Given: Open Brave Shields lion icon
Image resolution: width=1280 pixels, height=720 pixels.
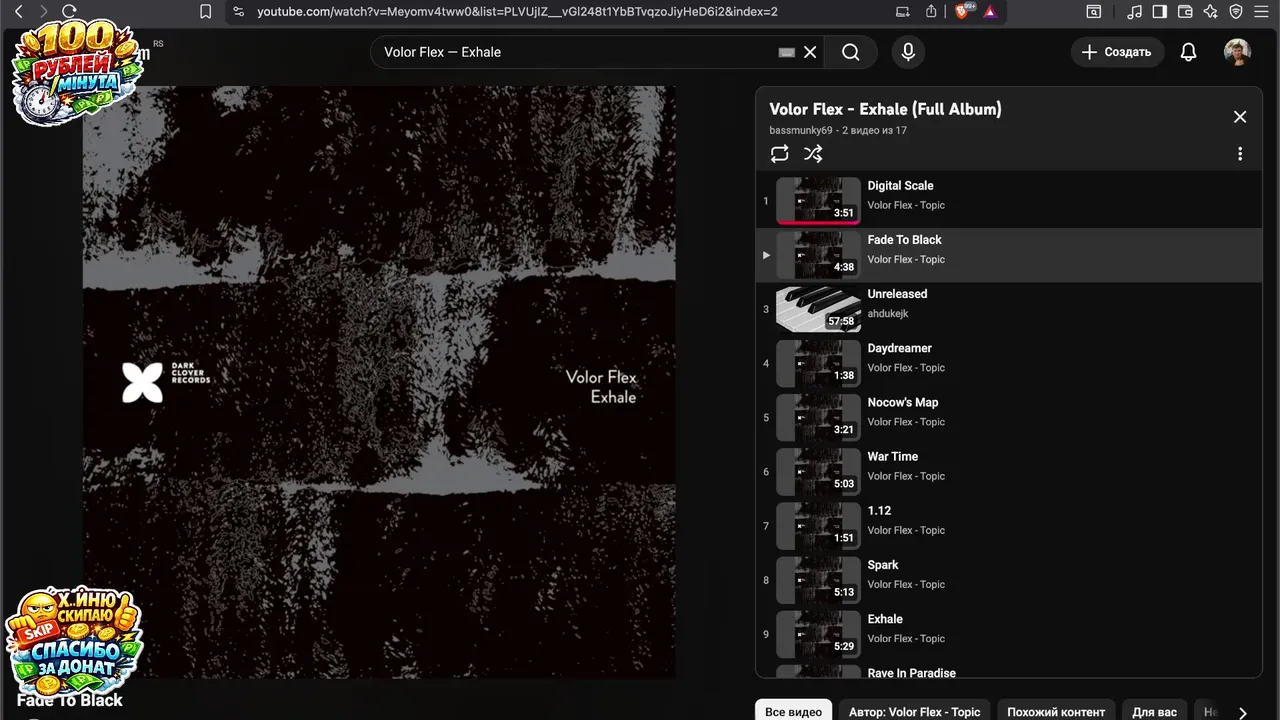Looking at the screenshot, I should [964, 11].
